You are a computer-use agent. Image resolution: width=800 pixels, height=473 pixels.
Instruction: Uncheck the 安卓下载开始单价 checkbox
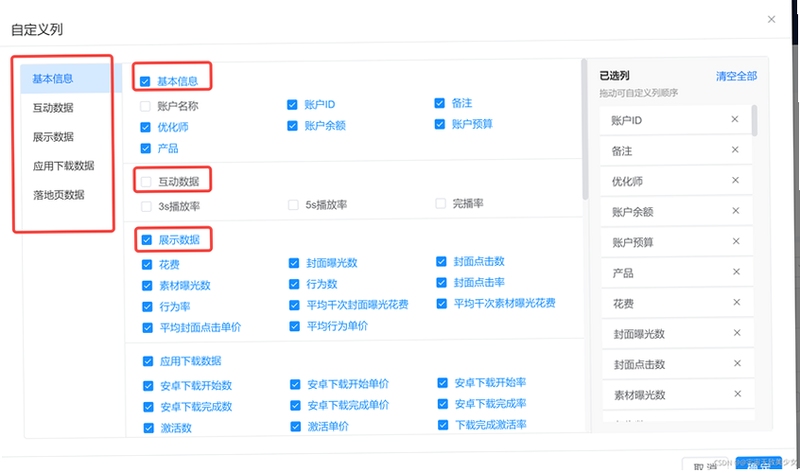tap(295, 384)
